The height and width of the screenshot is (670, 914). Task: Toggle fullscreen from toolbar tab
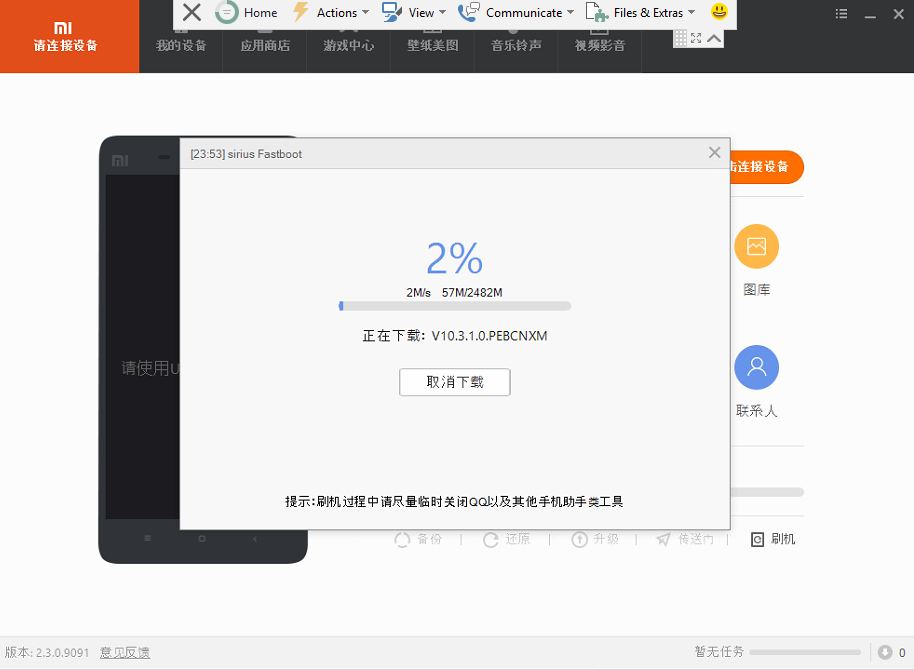(696, 38)
